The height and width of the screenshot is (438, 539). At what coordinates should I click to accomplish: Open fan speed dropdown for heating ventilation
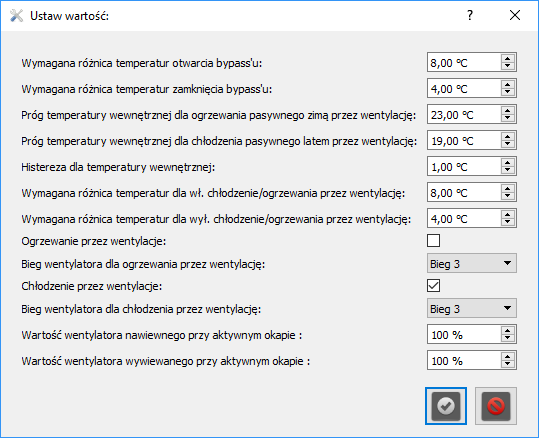(472, 264)
